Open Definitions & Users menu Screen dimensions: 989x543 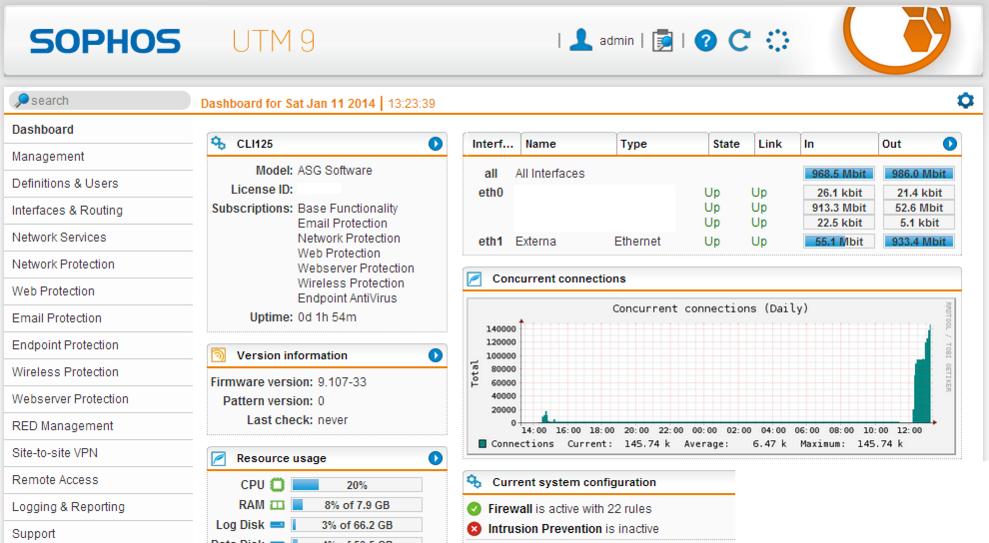[x=98, y=184]
